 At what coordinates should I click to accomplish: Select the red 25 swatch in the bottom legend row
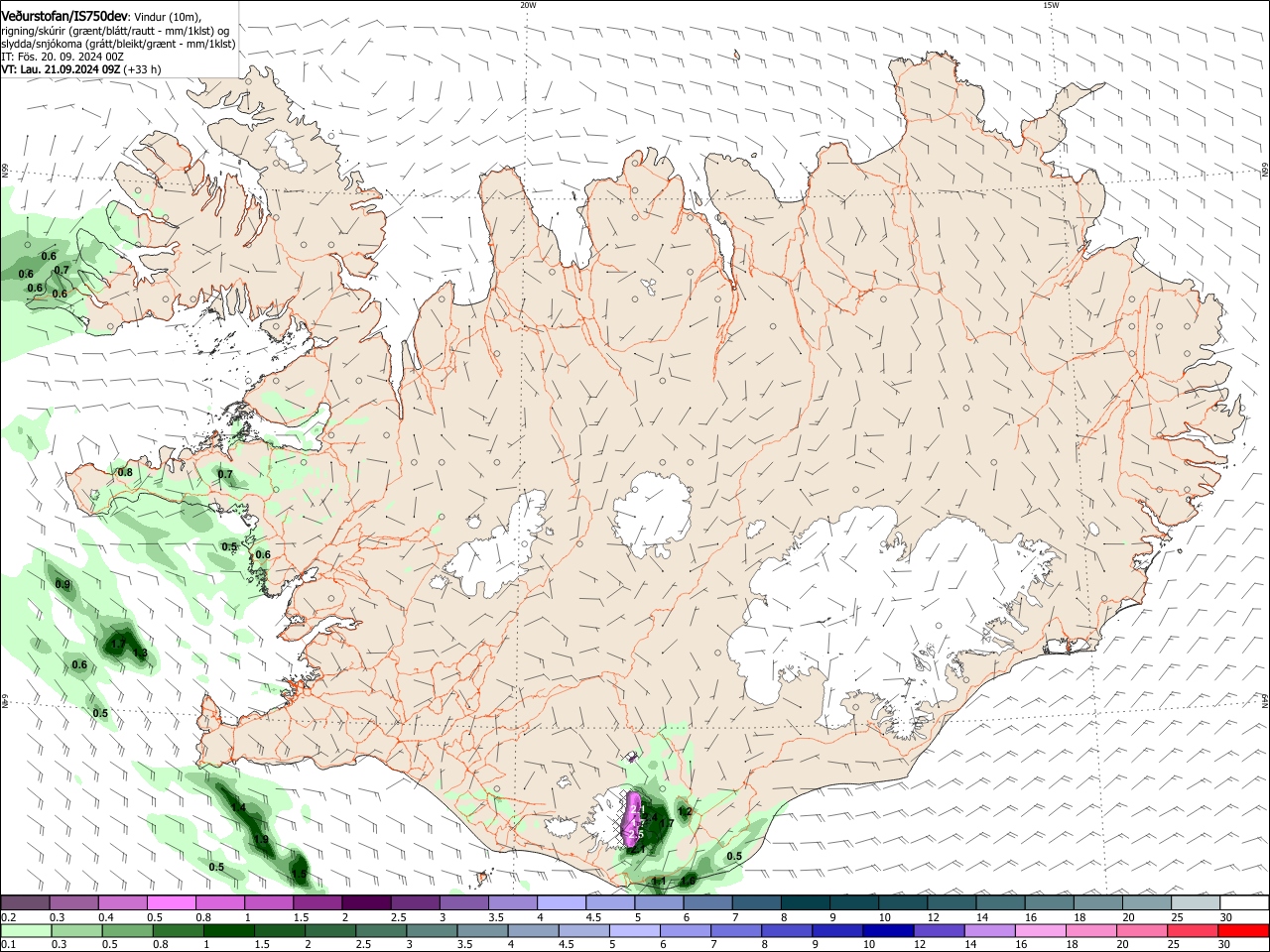click(x=1194, y=930)
